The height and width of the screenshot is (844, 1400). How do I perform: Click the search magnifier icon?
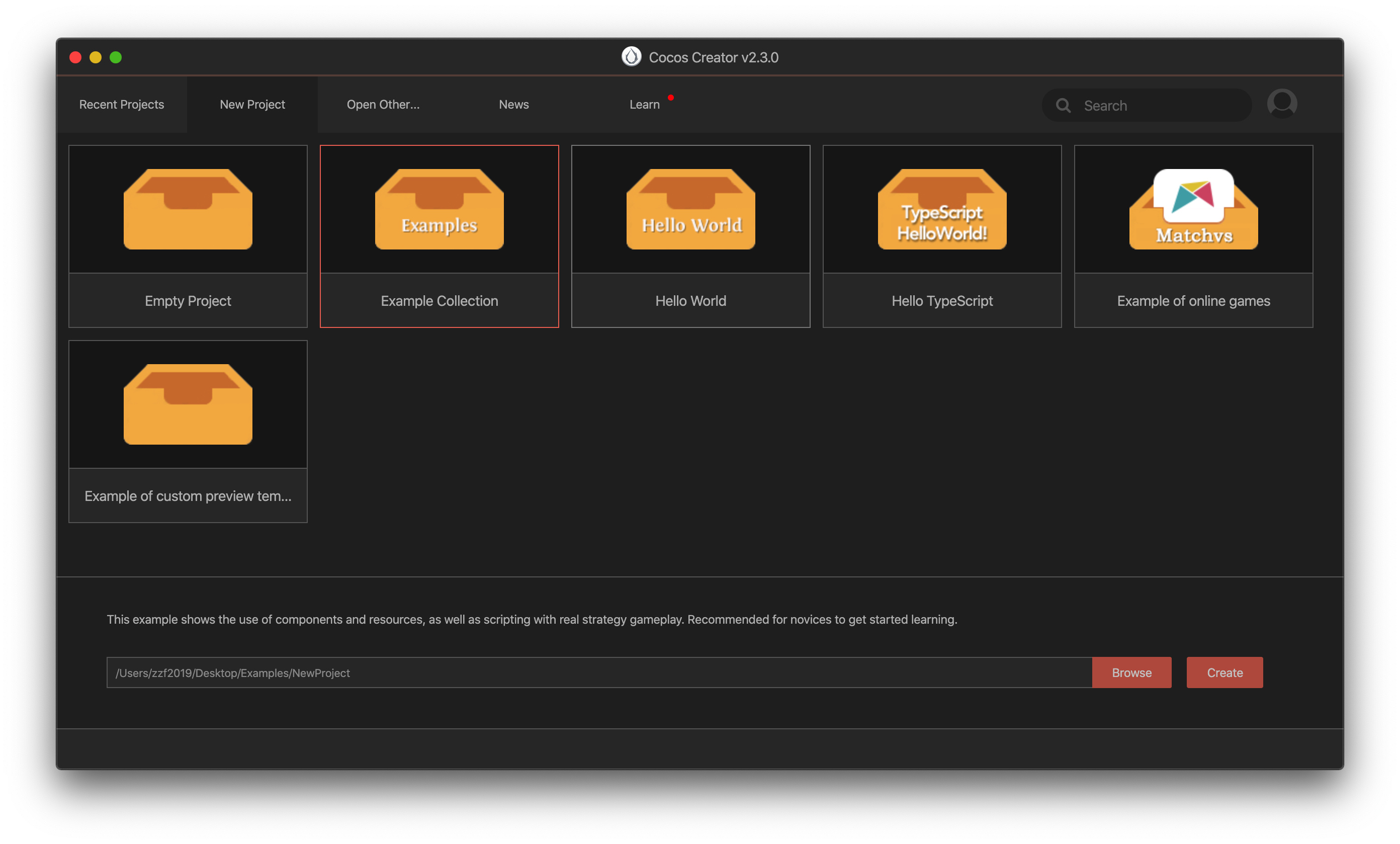1063,105
